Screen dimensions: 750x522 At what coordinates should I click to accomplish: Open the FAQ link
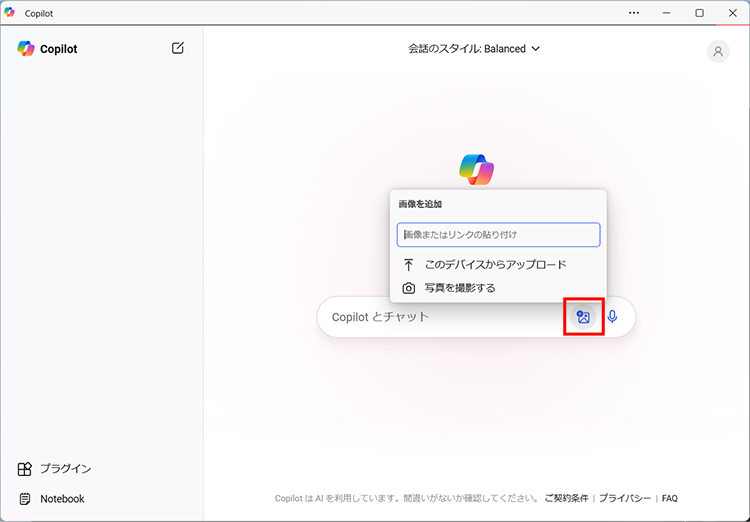click(x=670, y=498)
